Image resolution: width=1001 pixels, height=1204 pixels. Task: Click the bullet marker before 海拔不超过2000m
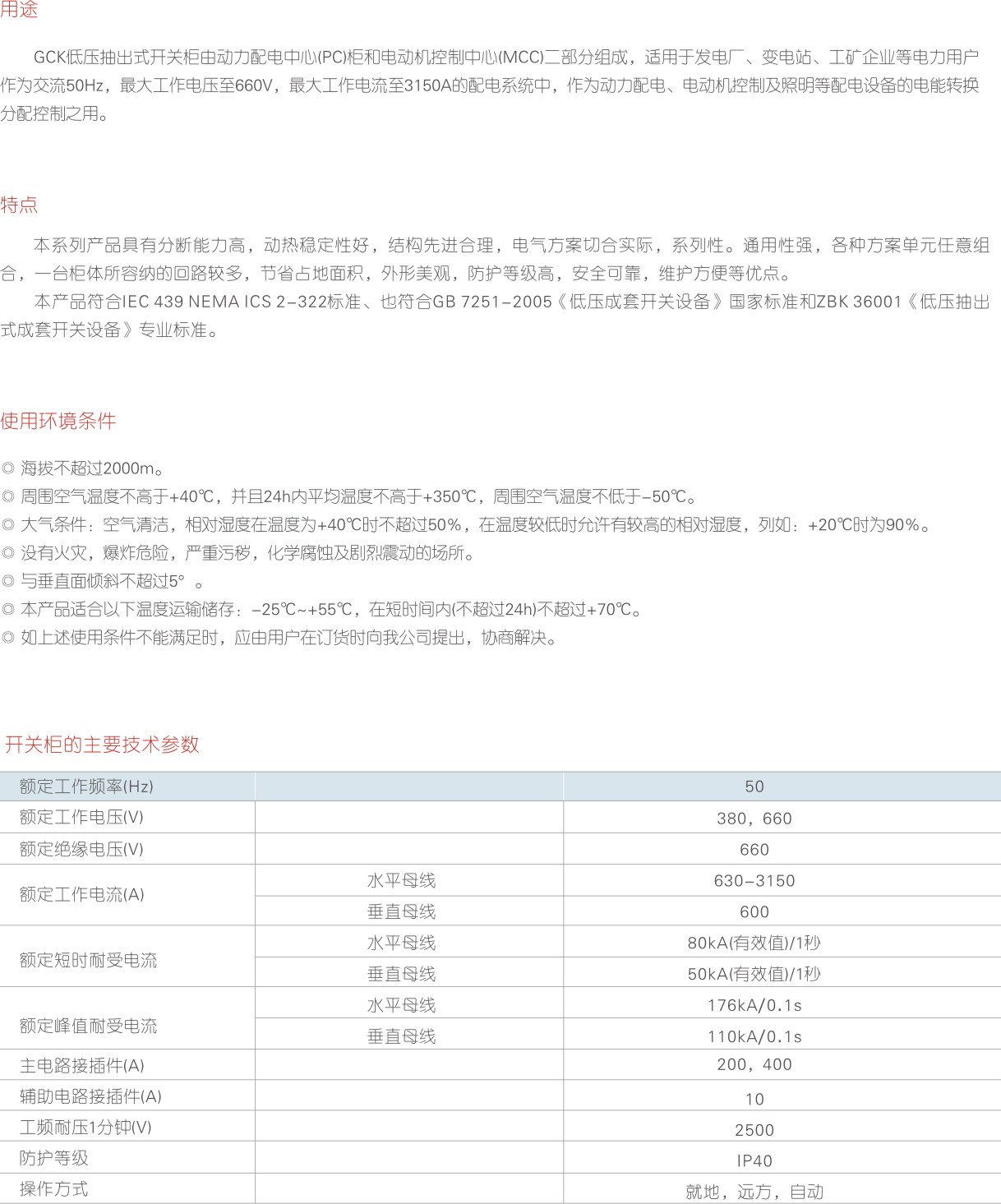8,469
